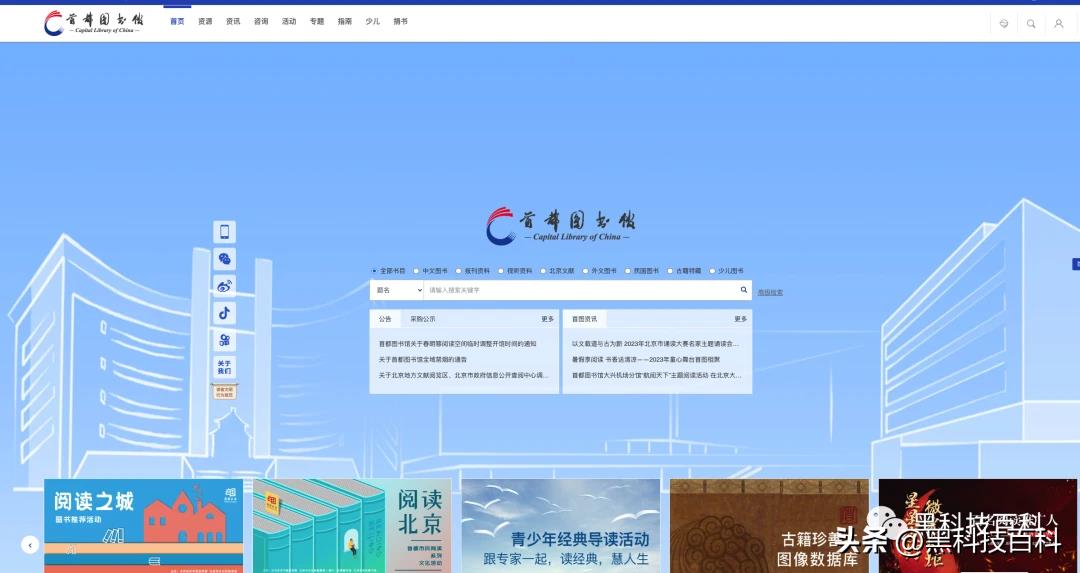Open notice about 北京地方文献阅览区
The height and width of the screenshot is (573, 1080).
pos(464,375)
